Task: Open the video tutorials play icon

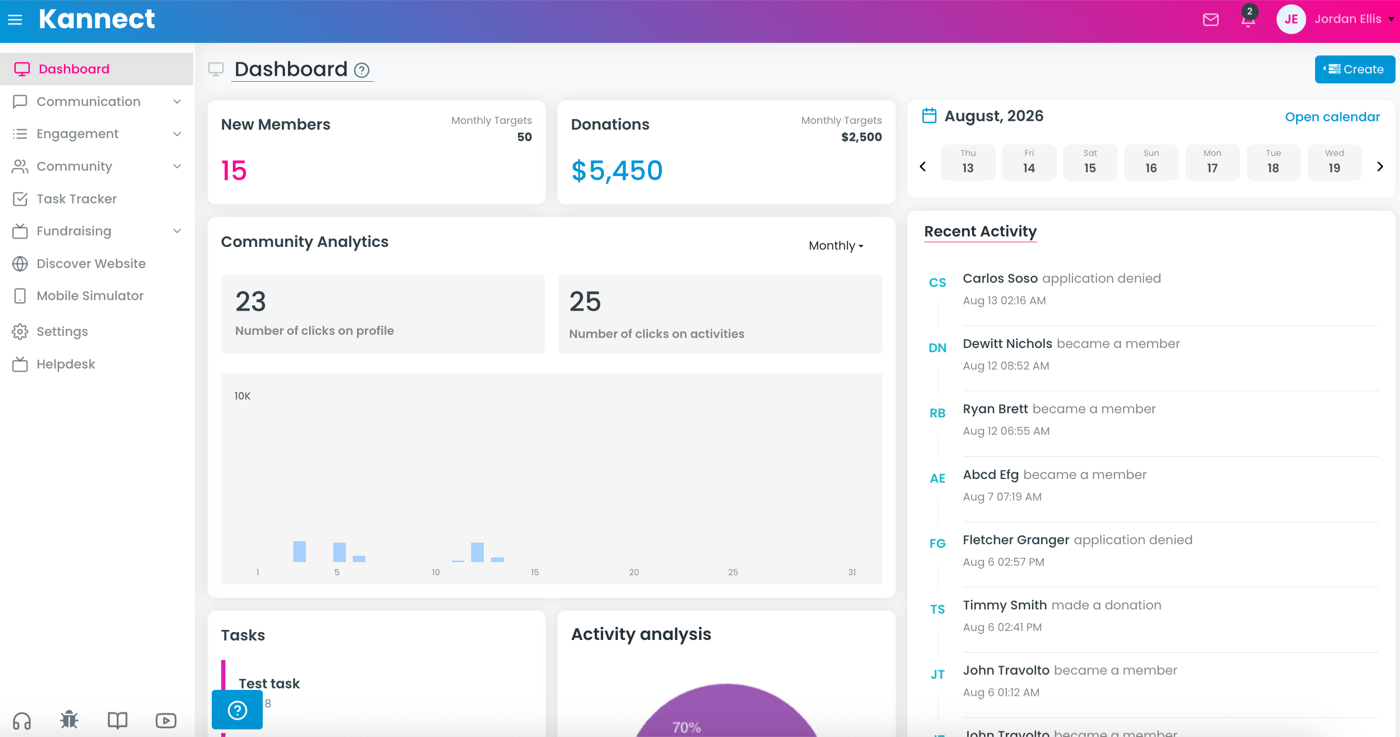Action: [166, 721]
